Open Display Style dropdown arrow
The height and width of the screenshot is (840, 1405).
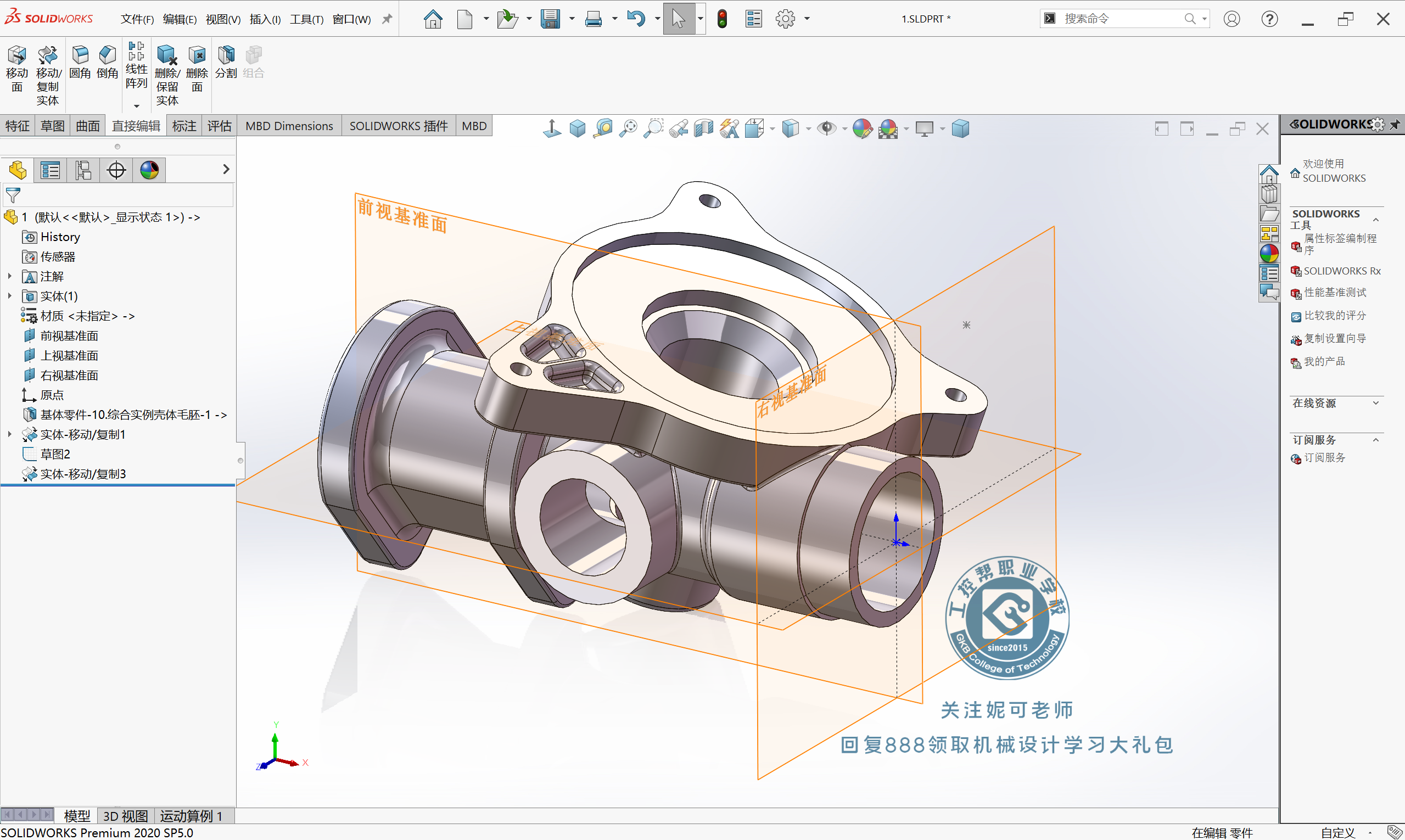point(808,128)
